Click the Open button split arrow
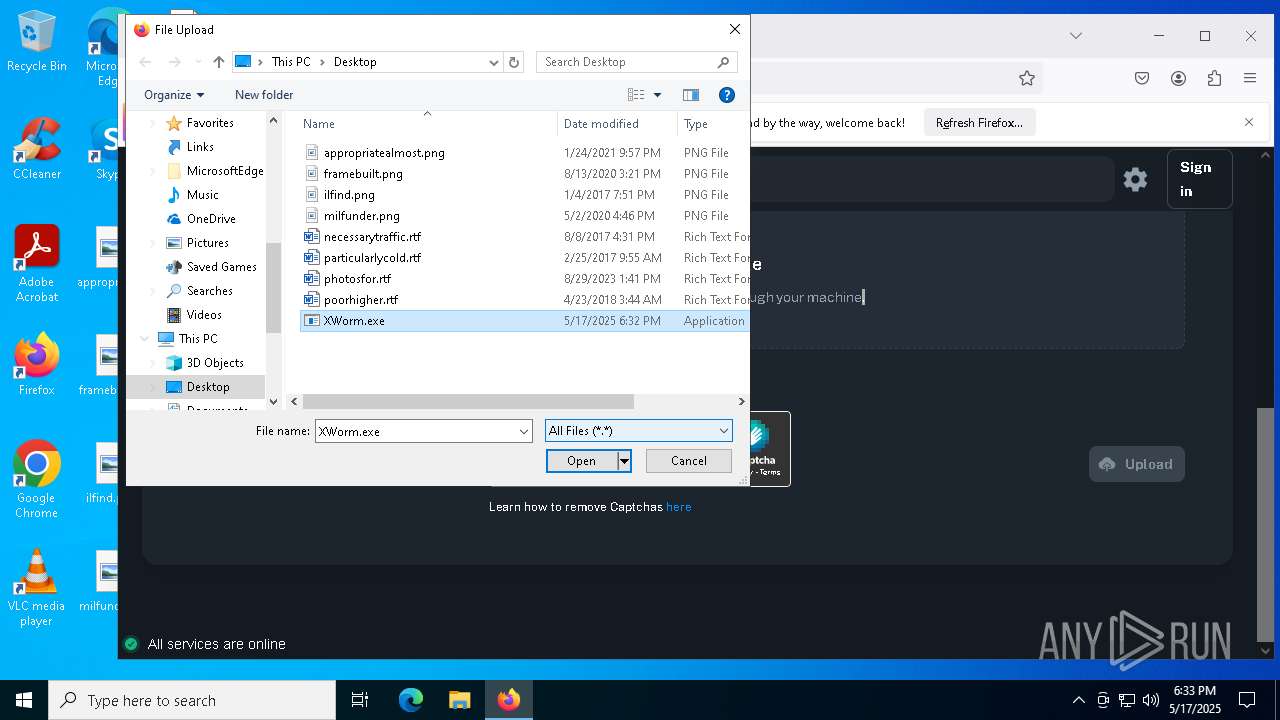 (624, 461)
